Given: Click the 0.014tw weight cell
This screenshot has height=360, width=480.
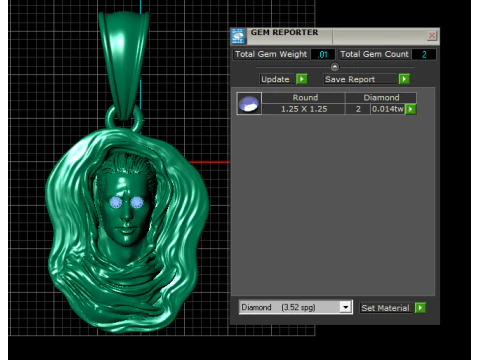Looking at the screenshot, I should [x=388, y=109].
